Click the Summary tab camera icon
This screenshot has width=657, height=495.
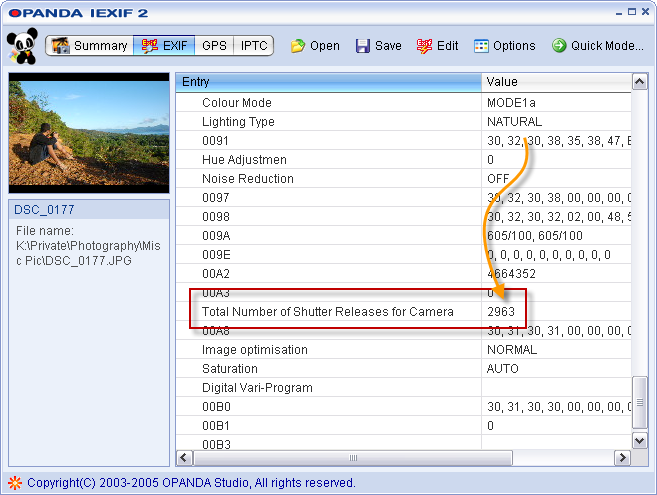(60, 45)
